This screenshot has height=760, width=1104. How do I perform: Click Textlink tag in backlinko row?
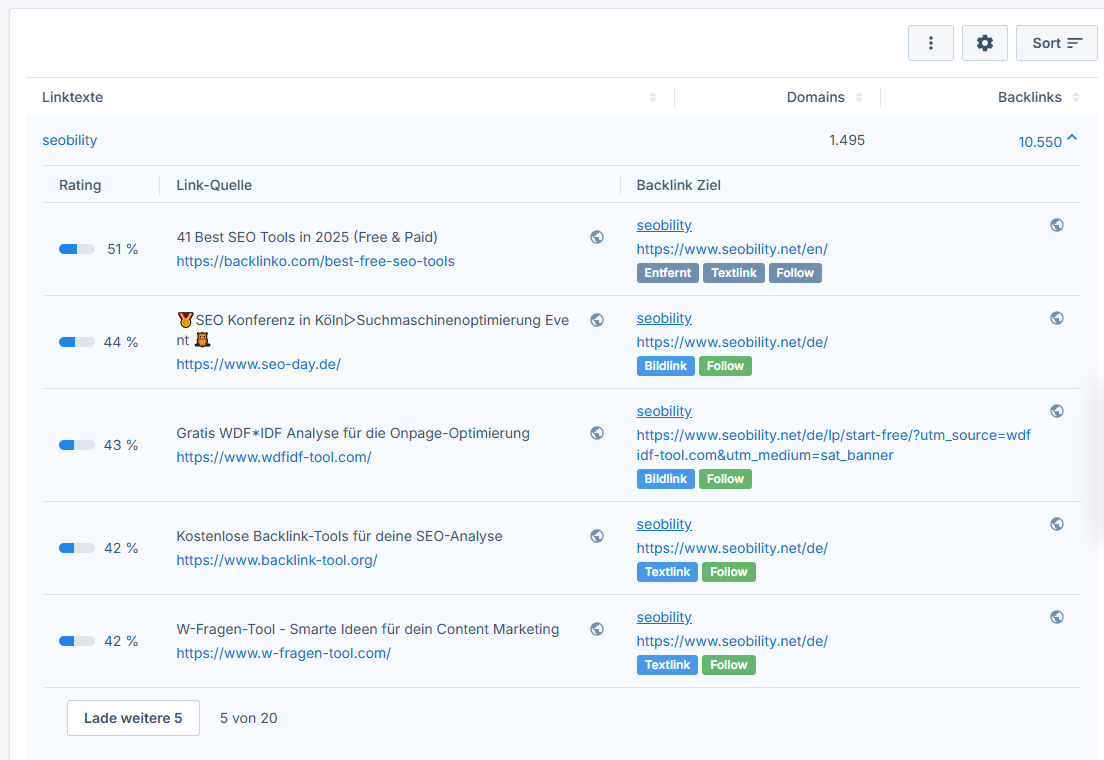click(x=734, y=273)
